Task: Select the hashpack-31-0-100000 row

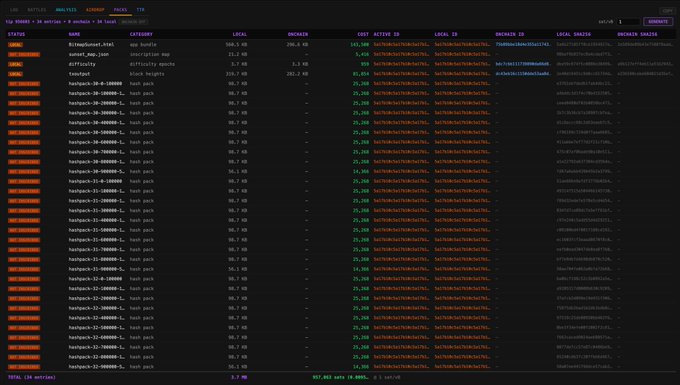Action: (x=340, y=181)
